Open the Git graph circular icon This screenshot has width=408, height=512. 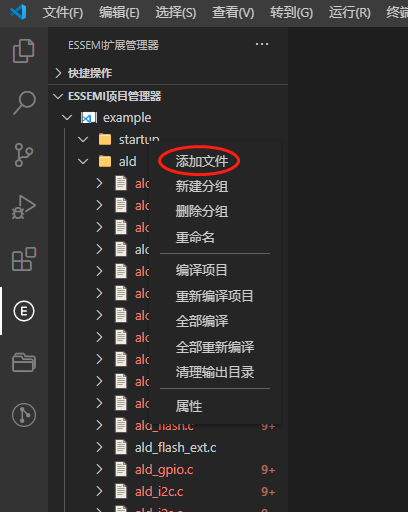tap(24, 415)
